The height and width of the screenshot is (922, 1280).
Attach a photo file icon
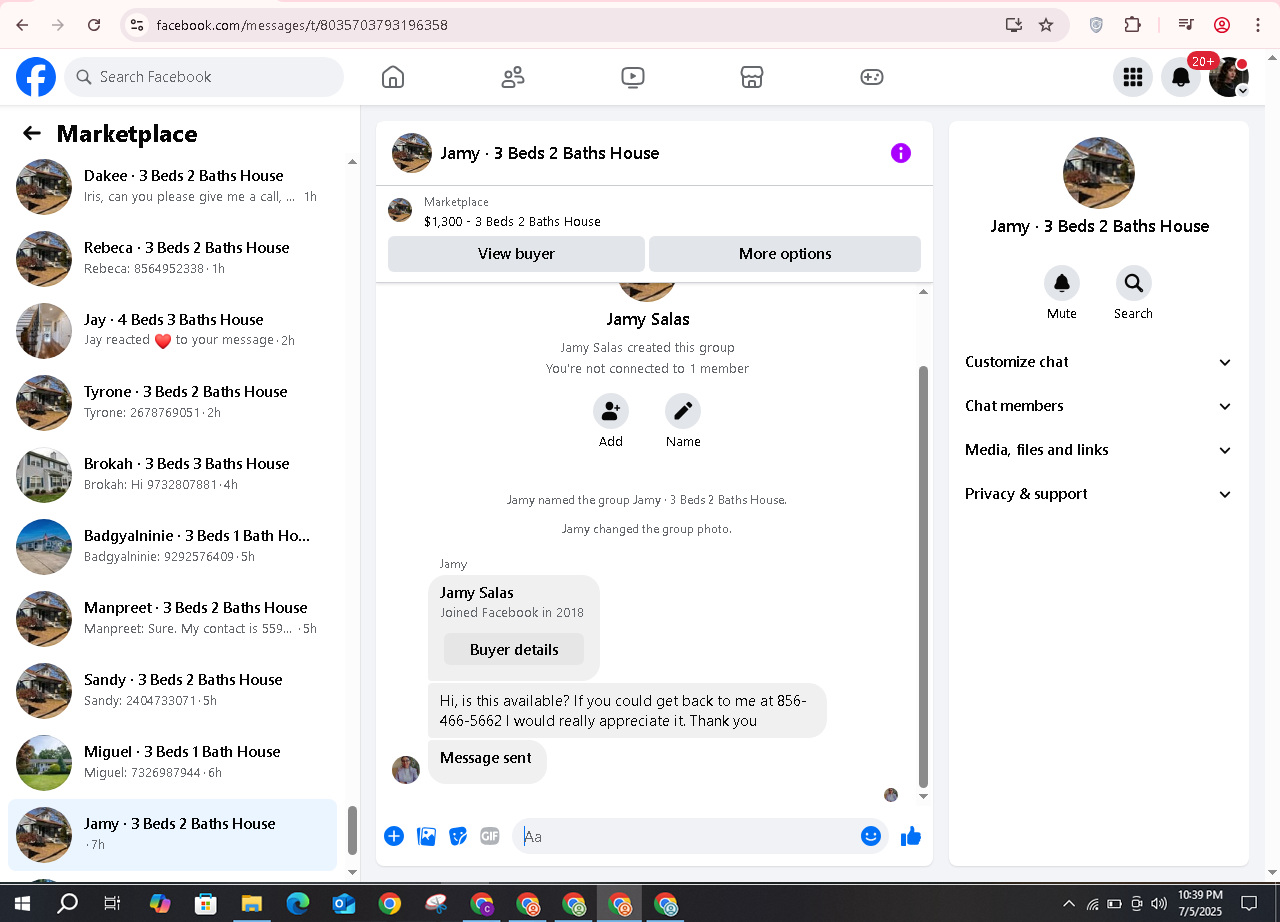426,836
